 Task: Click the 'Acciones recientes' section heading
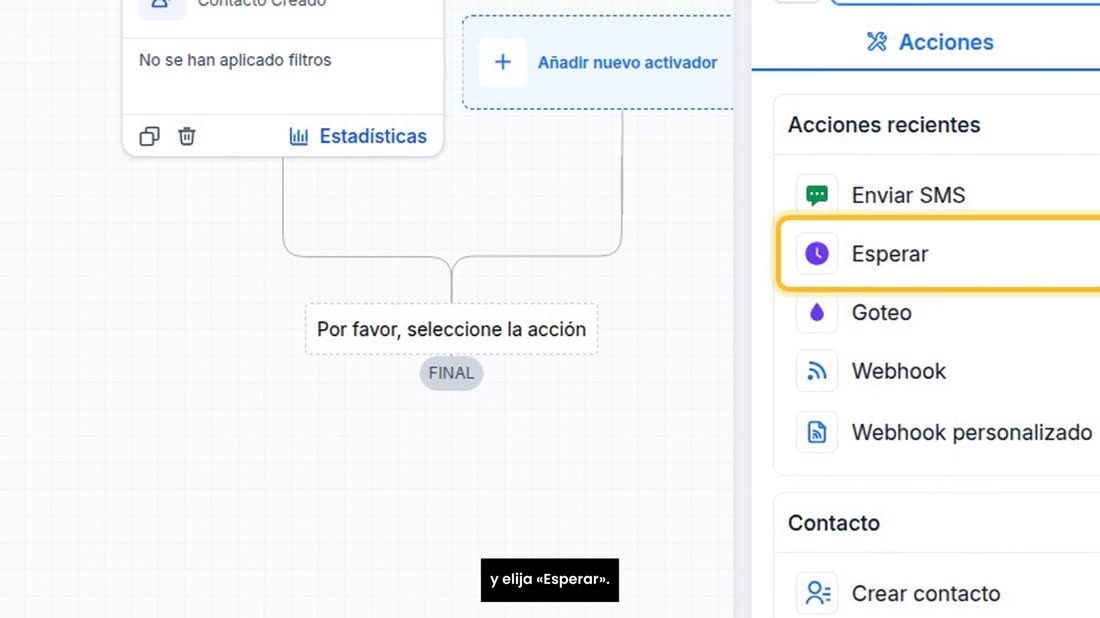pyautogui.click(x=884, y=125)
